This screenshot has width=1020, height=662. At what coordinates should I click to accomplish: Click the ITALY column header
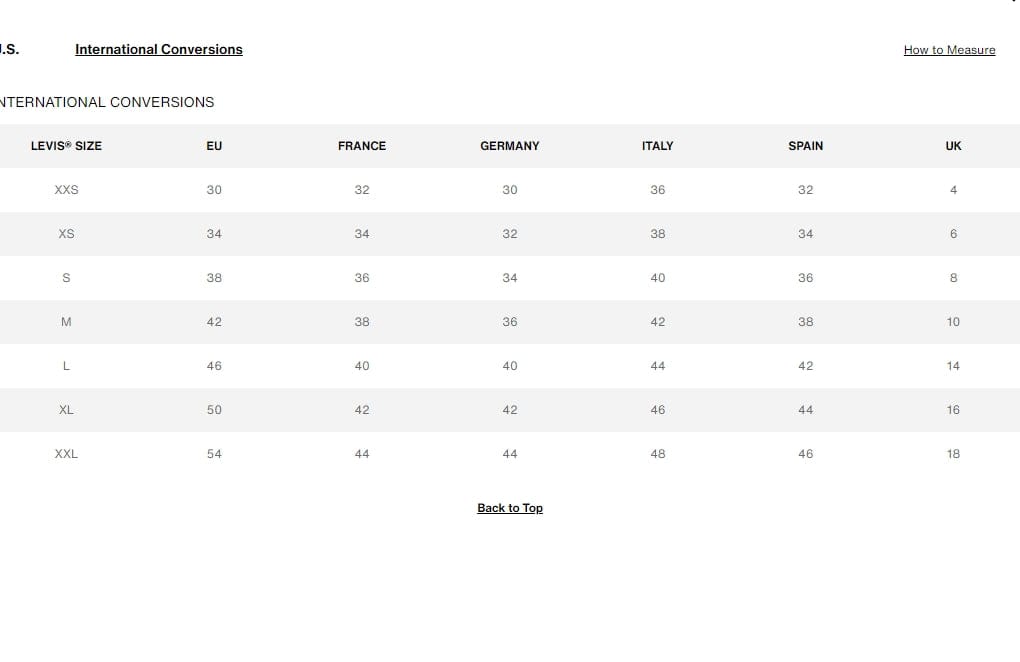click(658, 146)
